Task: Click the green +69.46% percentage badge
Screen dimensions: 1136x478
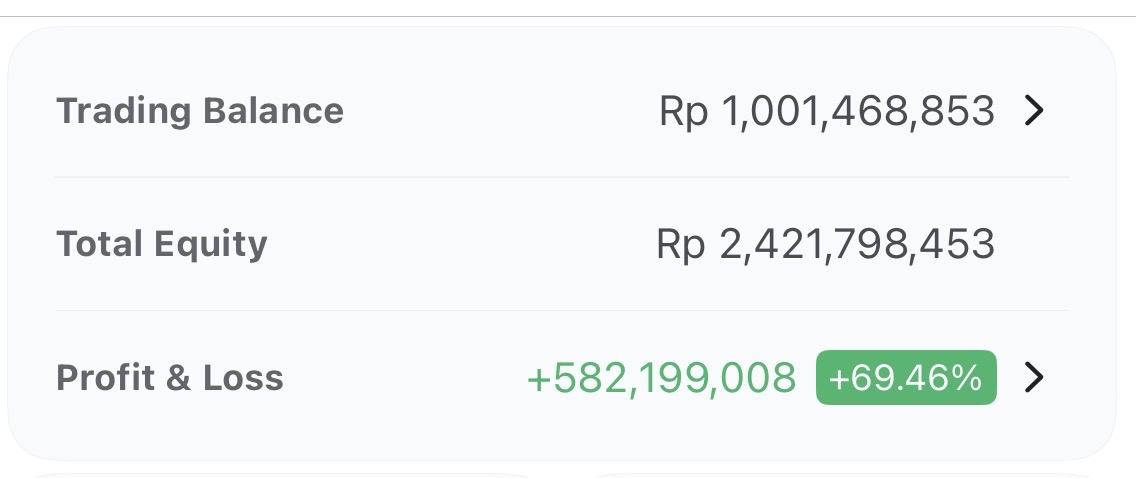Action: click(906, 378)
